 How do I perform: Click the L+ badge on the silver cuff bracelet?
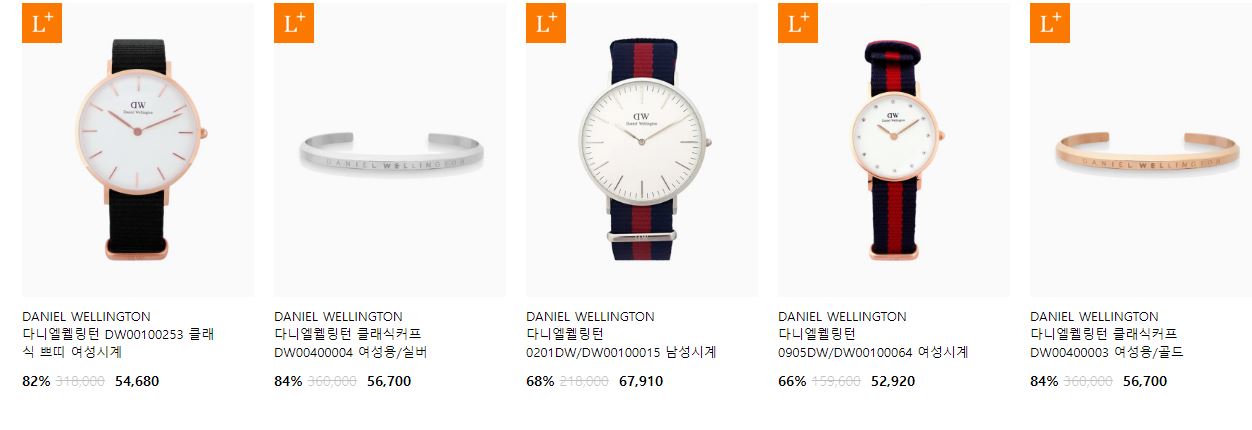294,23
